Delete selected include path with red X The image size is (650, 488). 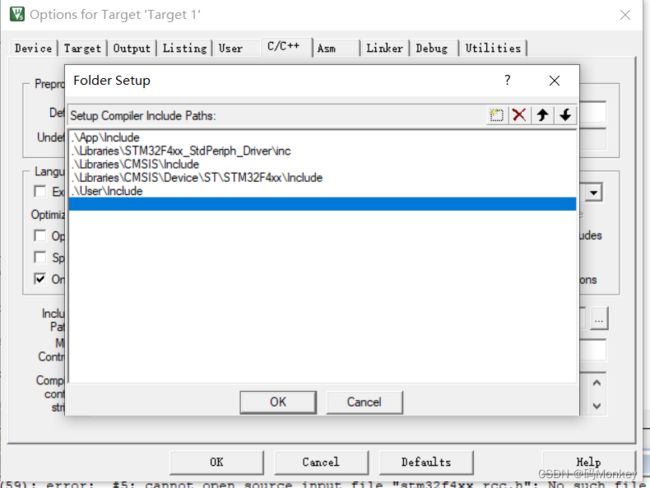pos(519,115)
